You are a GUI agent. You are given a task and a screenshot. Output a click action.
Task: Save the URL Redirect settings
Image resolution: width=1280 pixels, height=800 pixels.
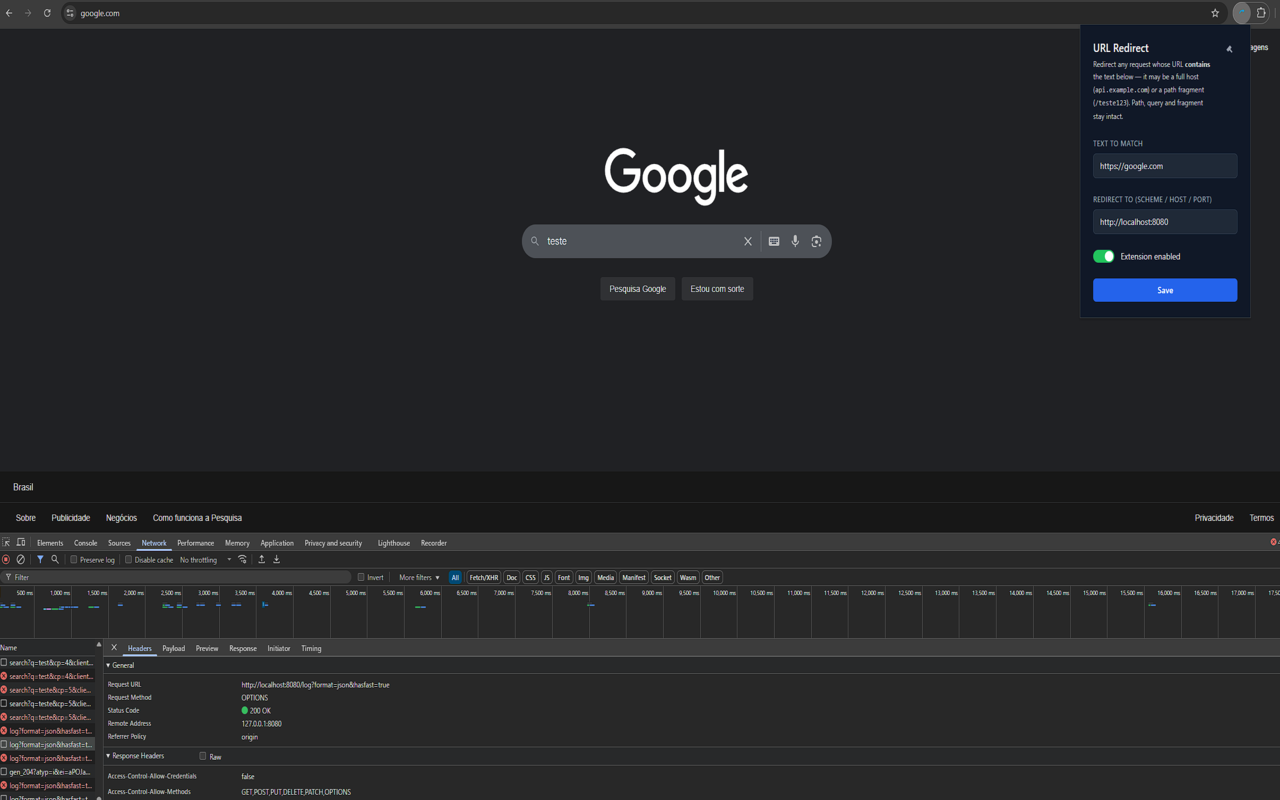tap(1165, 290)
